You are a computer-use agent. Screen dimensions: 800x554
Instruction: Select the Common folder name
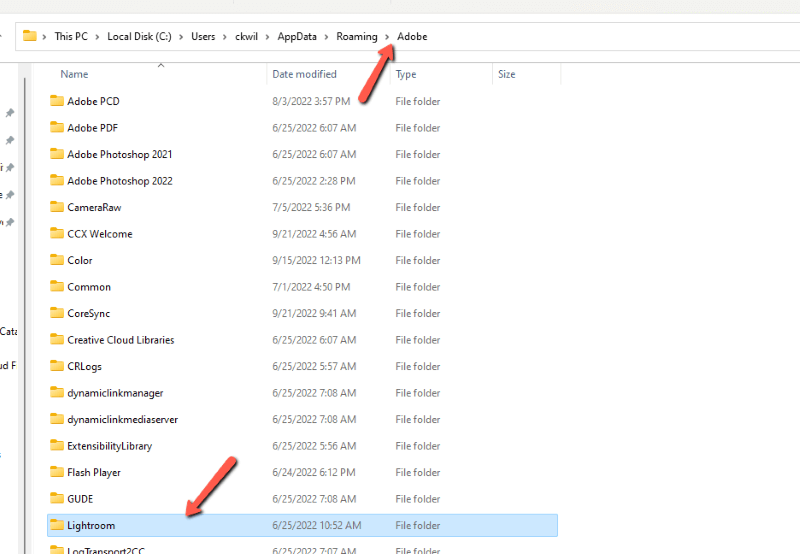point(89,287)
